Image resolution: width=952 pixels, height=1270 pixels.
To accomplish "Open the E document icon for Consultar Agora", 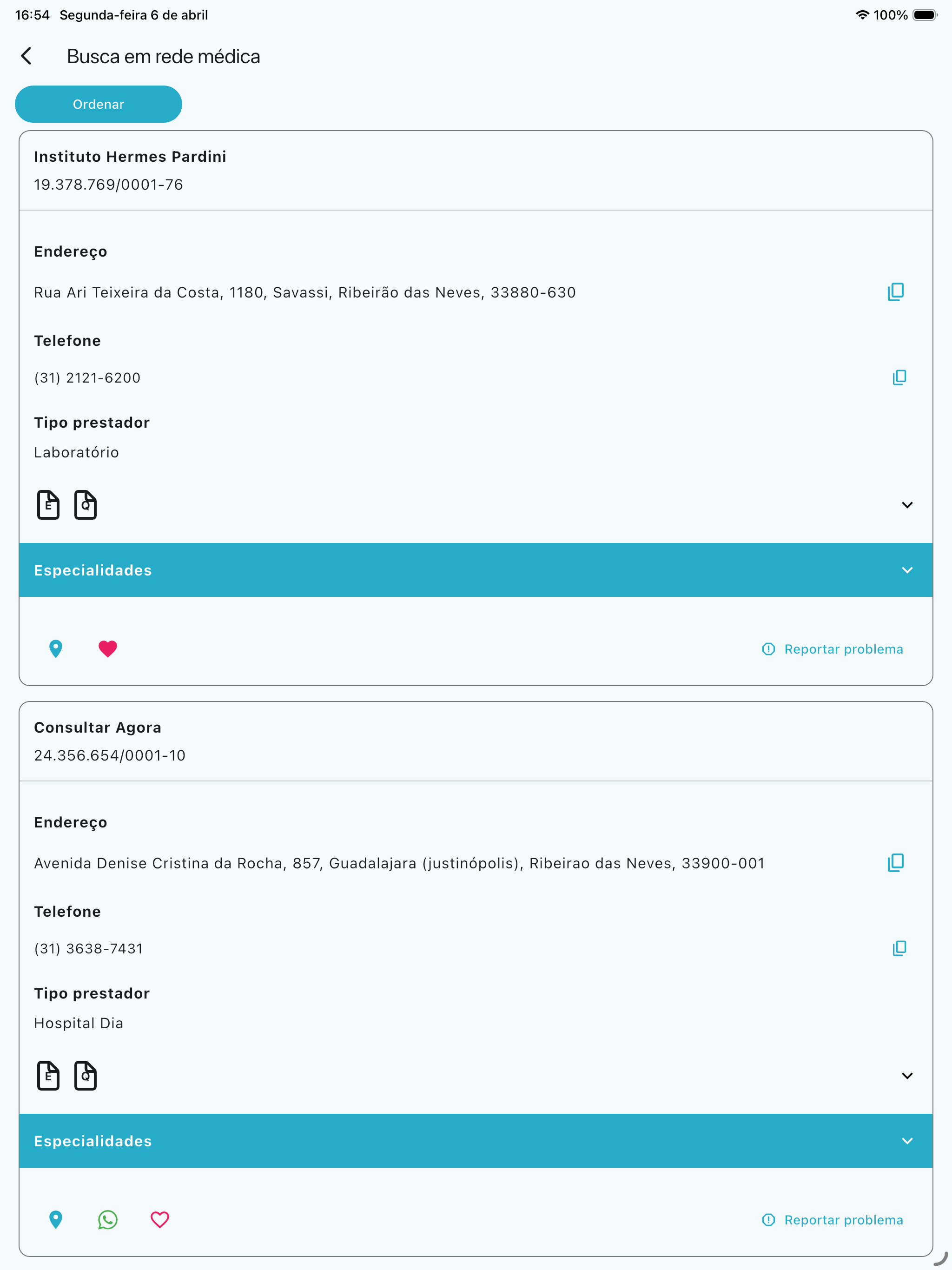I will (x=48, y=1075).
